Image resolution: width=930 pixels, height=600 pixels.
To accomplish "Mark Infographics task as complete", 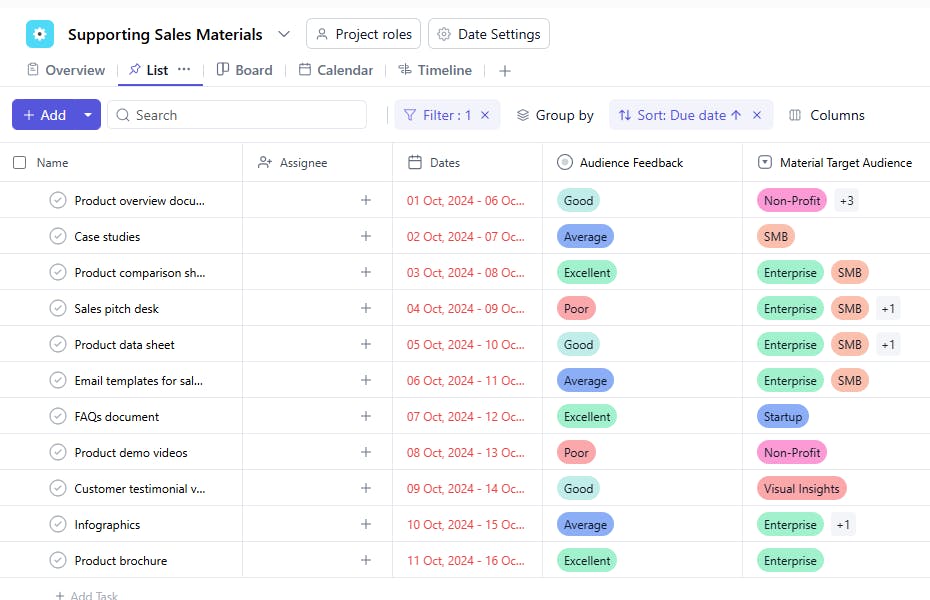I will [x=58, y=525].
